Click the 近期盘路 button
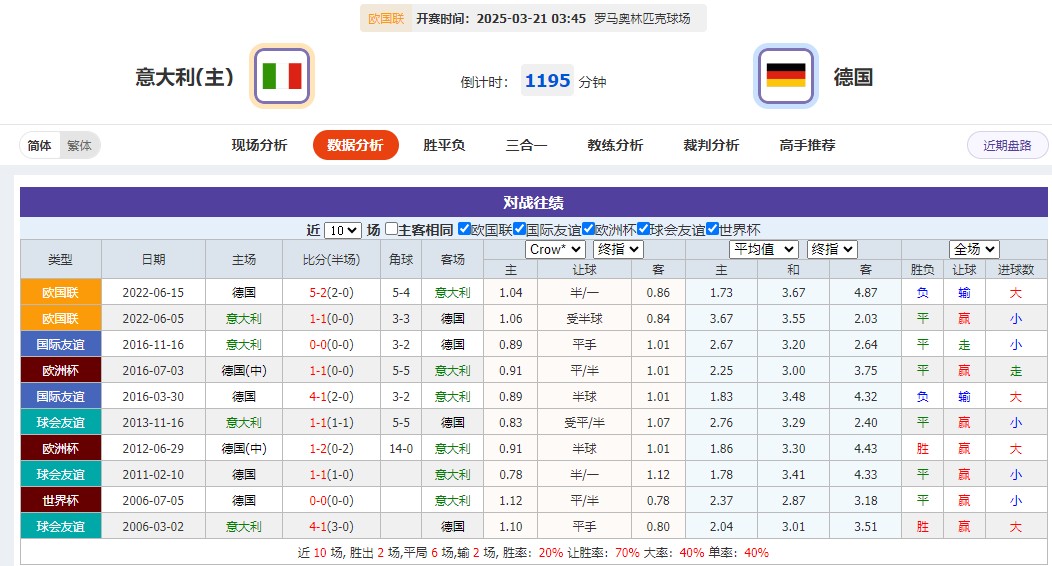Viewport: 1052px width, 566px height. pyautogui.click(x=1007, y=145)
